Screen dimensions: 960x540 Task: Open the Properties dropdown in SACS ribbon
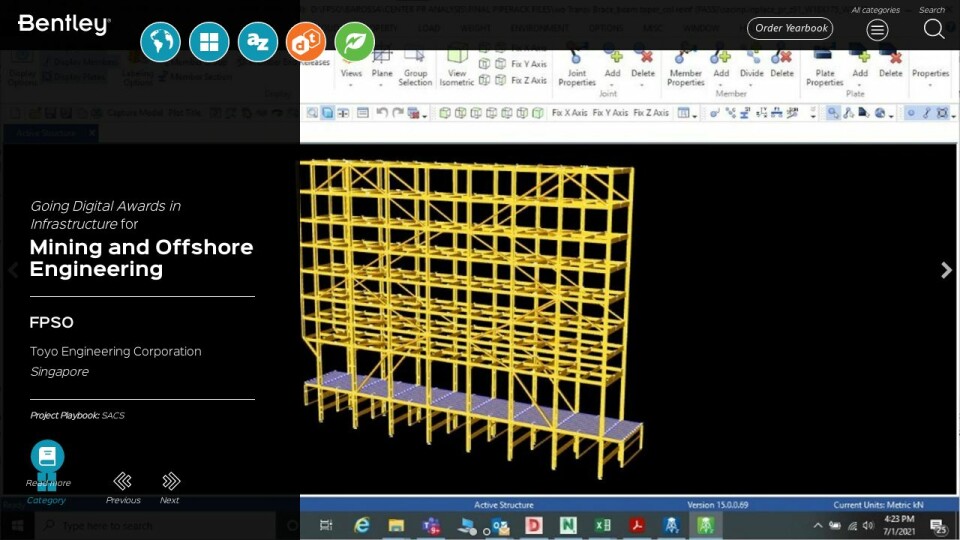click(931, 73)
